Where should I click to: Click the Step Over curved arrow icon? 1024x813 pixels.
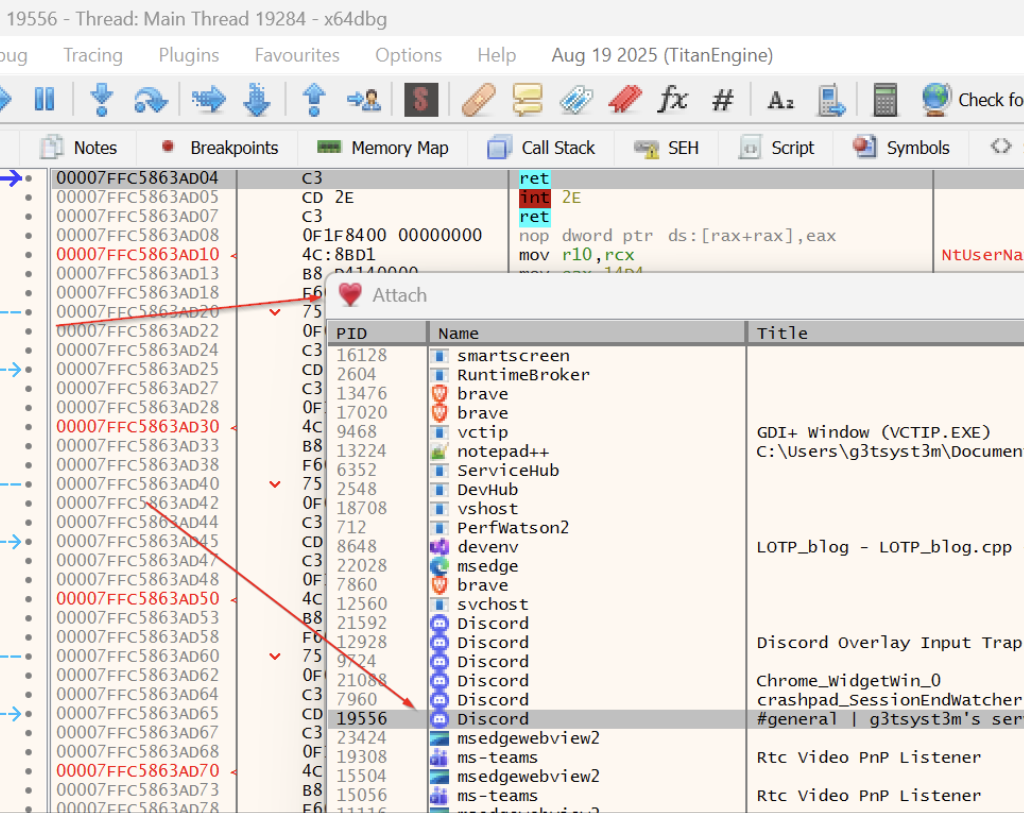pyautogui.click(x=150, y=99)
